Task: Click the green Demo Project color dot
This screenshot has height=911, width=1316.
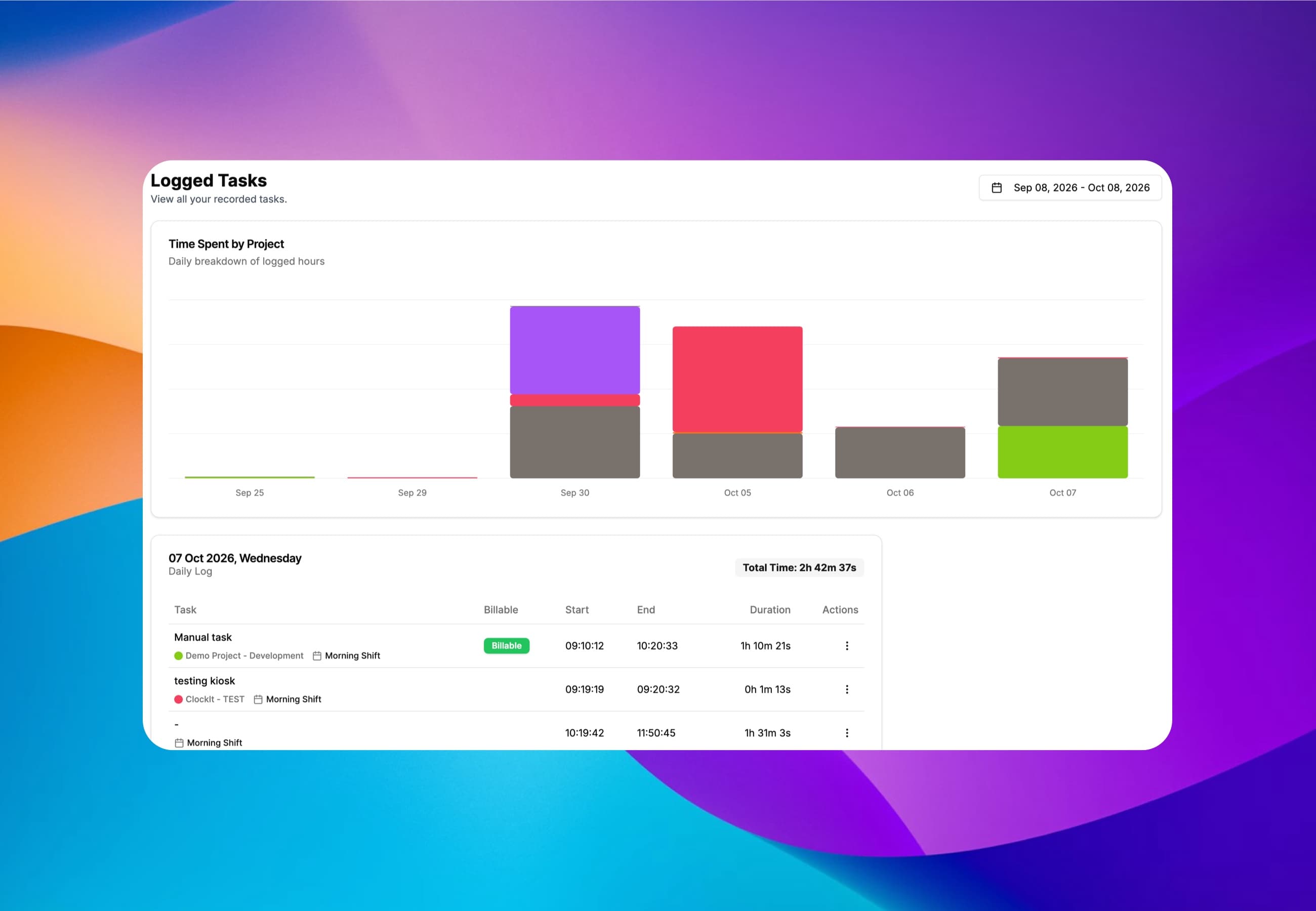Action: (x=178, y=656)
